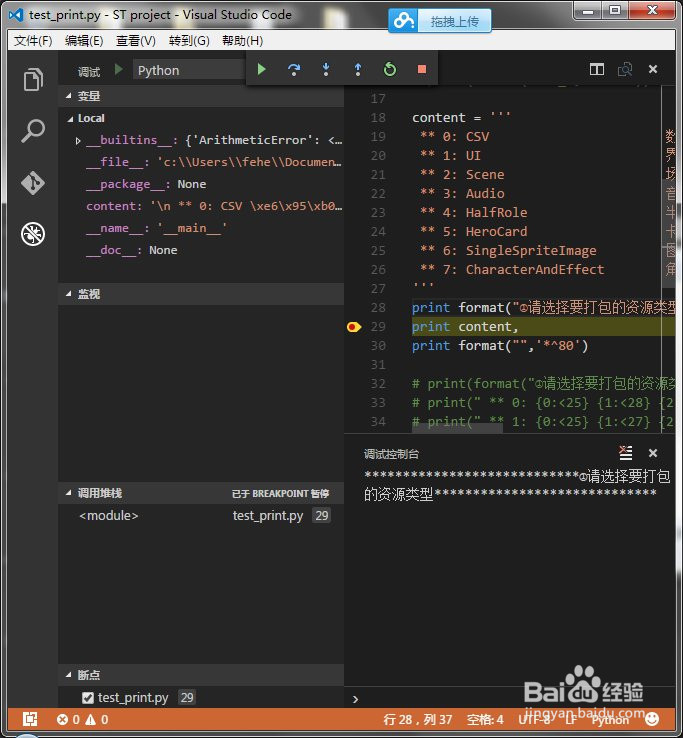Open the 帮助(H) menu
683x738 pixels.
point(242,41)
